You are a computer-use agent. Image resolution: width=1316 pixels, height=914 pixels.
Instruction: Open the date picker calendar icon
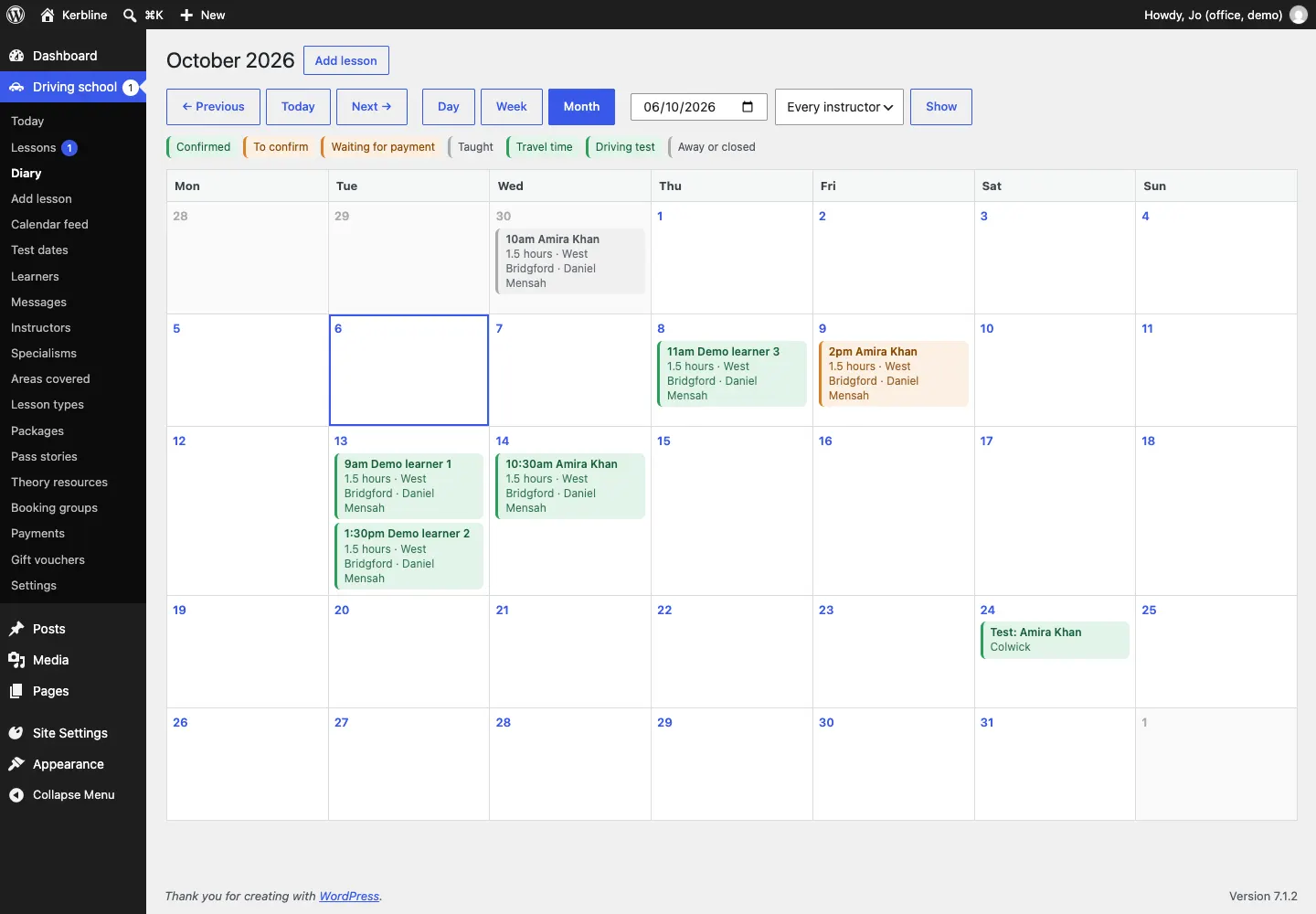pos(748,107)
